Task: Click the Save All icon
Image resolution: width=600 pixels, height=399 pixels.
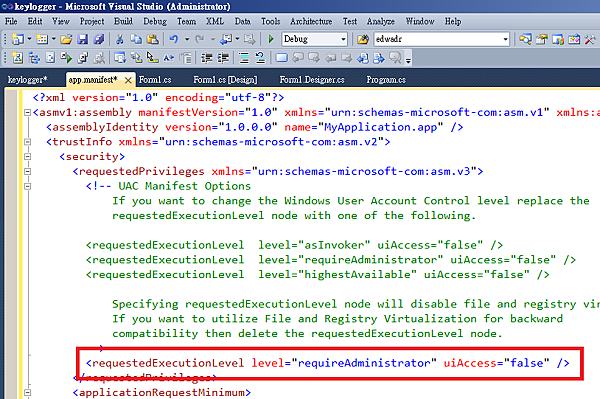Action: click(x=99, y=39)
